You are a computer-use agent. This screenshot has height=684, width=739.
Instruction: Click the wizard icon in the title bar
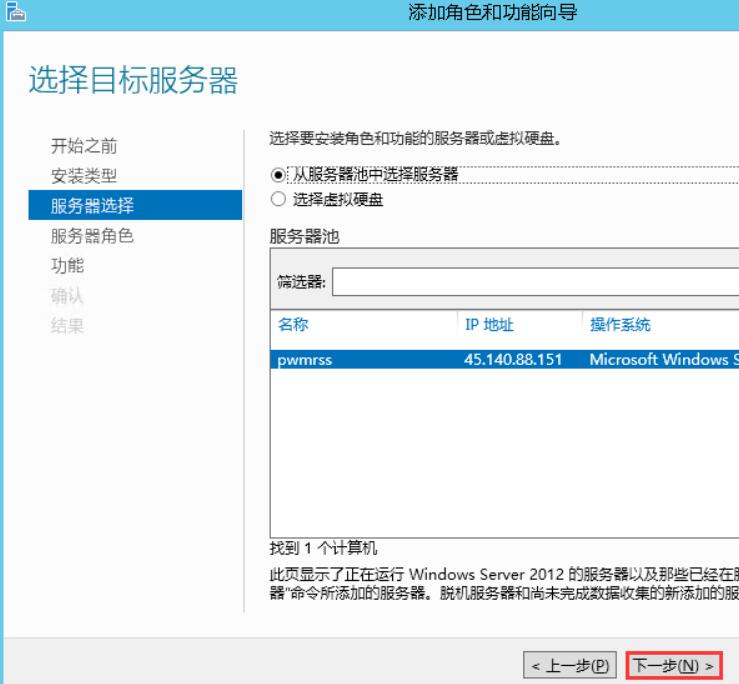(x=16, y=12)
